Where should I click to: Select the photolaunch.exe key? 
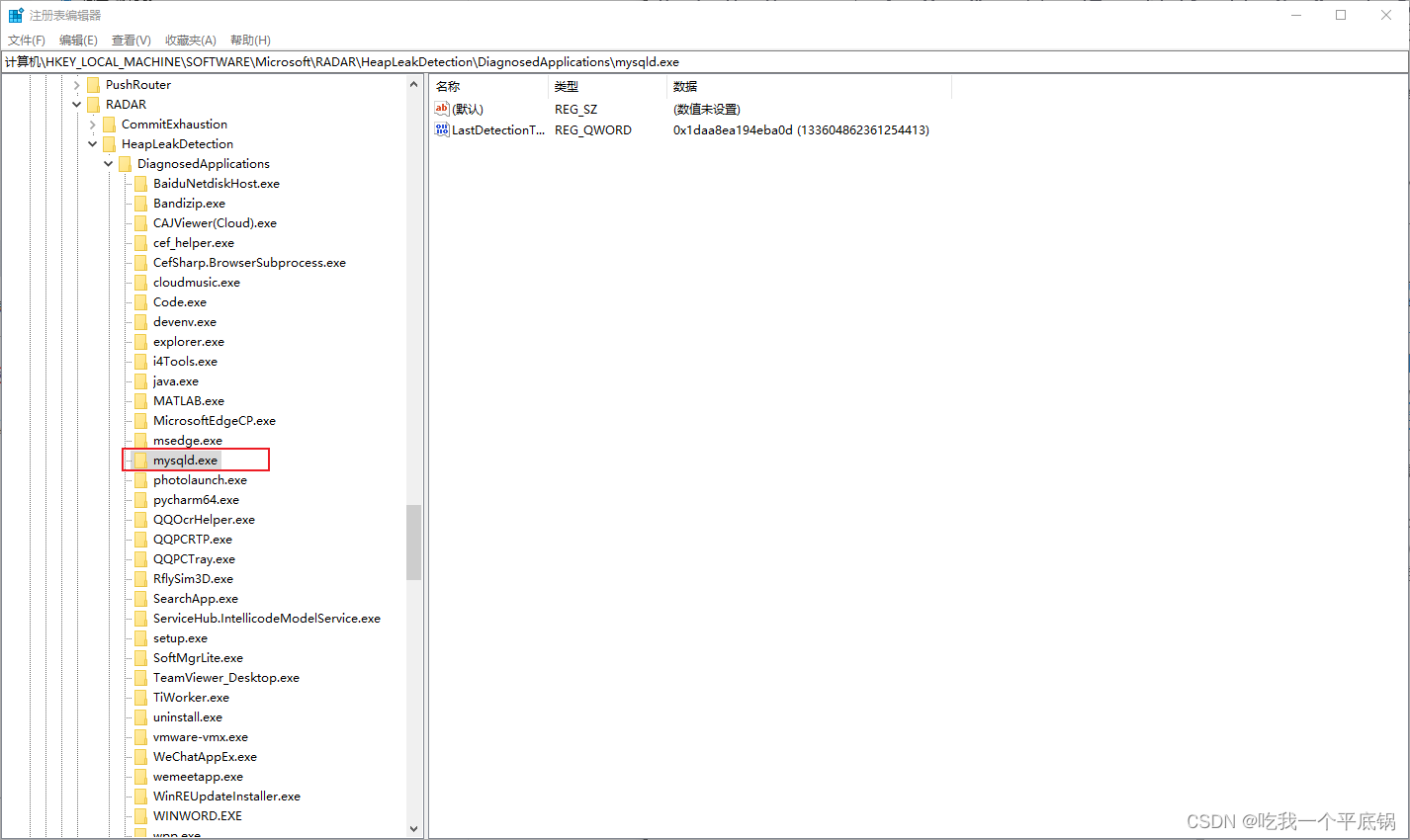(200, 480)
